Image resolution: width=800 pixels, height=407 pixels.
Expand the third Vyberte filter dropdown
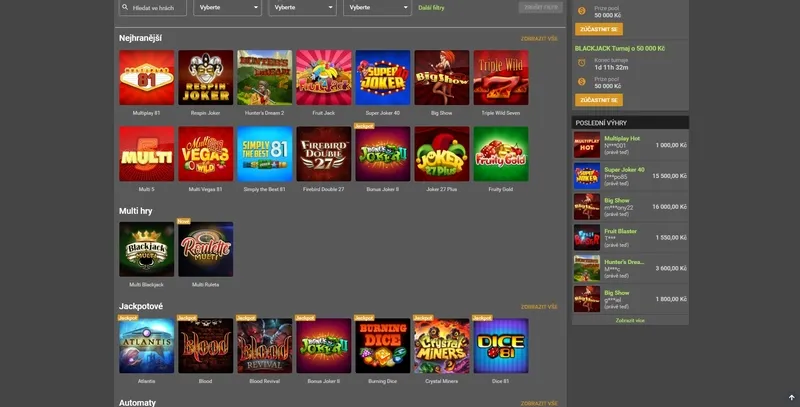coord(376,8)
